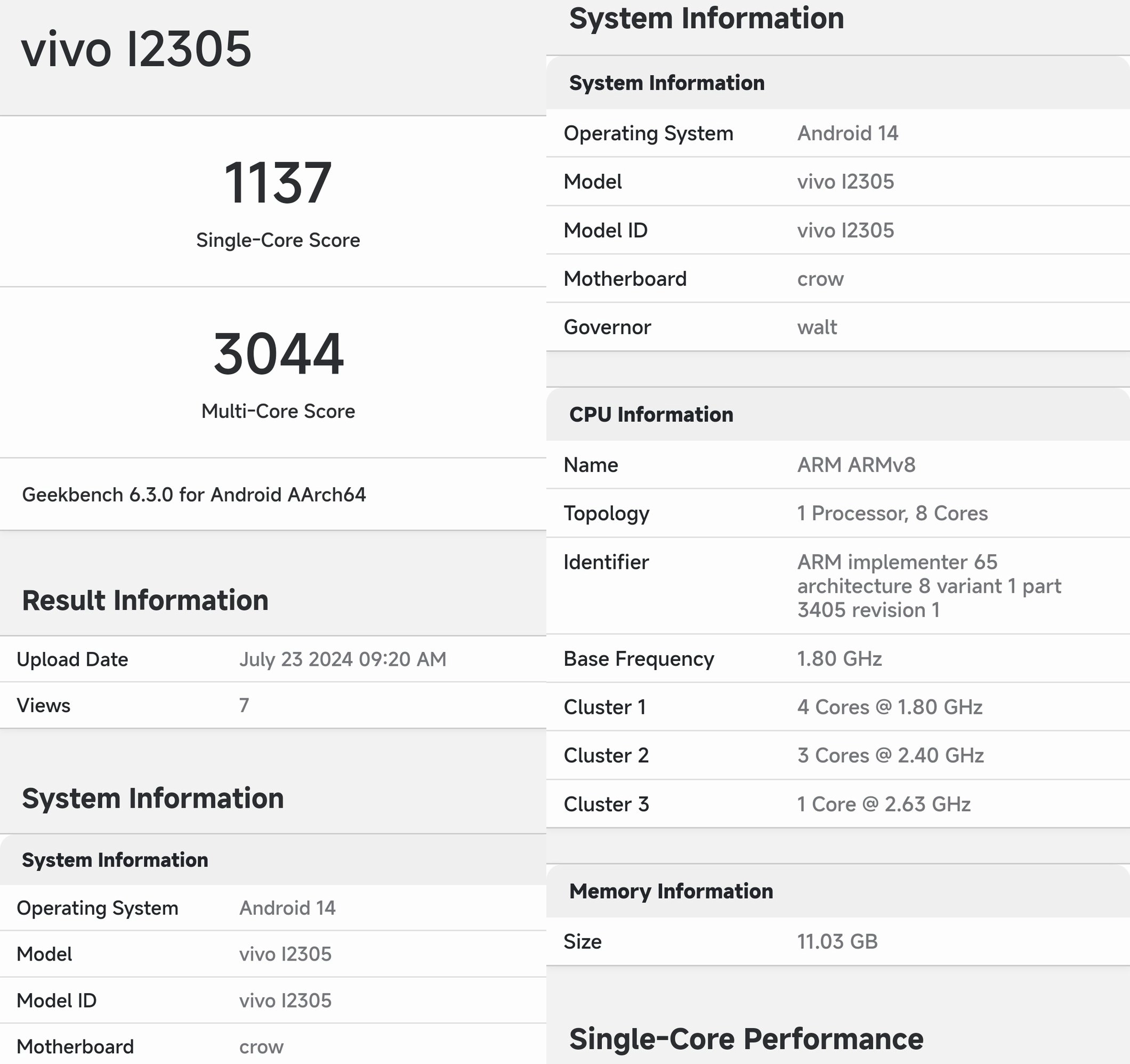
Task: Select the ARM ARMv8 name value
Action: click(x=856, y=465)
